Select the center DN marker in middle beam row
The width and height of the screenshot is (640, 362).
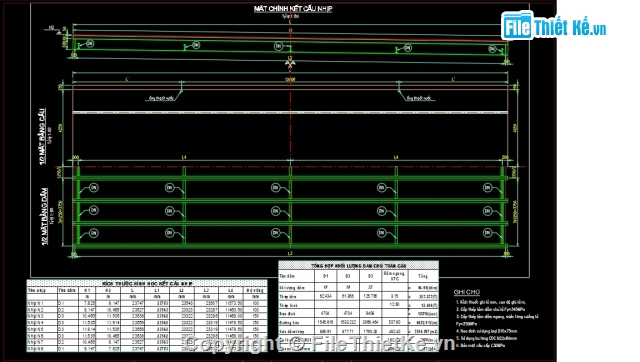coord(275,211)
